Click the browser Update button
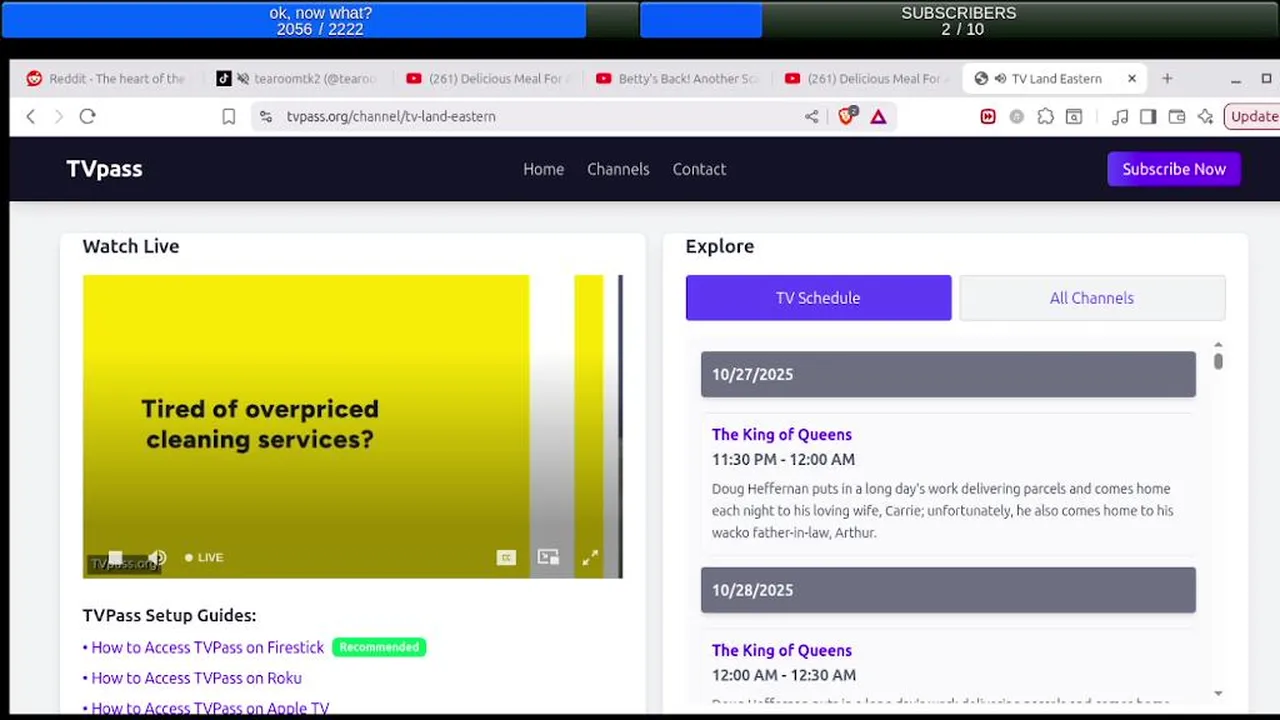The width and height of the screenshot is (1280, 720). 1252,116
